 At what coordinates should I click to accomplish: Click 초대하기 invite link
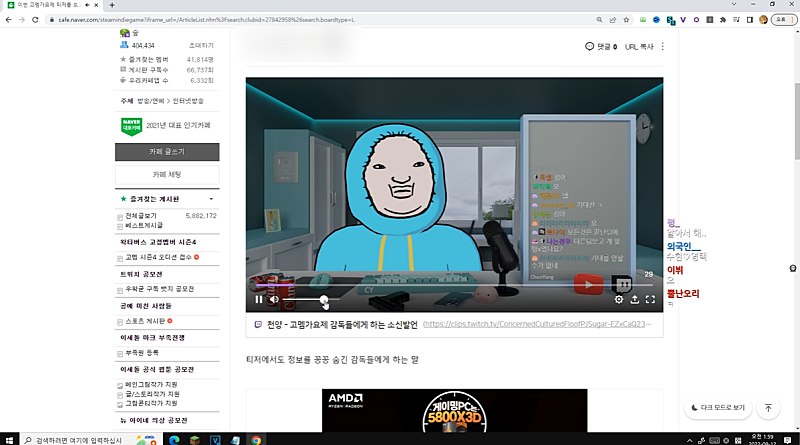(x=201, y=45)
